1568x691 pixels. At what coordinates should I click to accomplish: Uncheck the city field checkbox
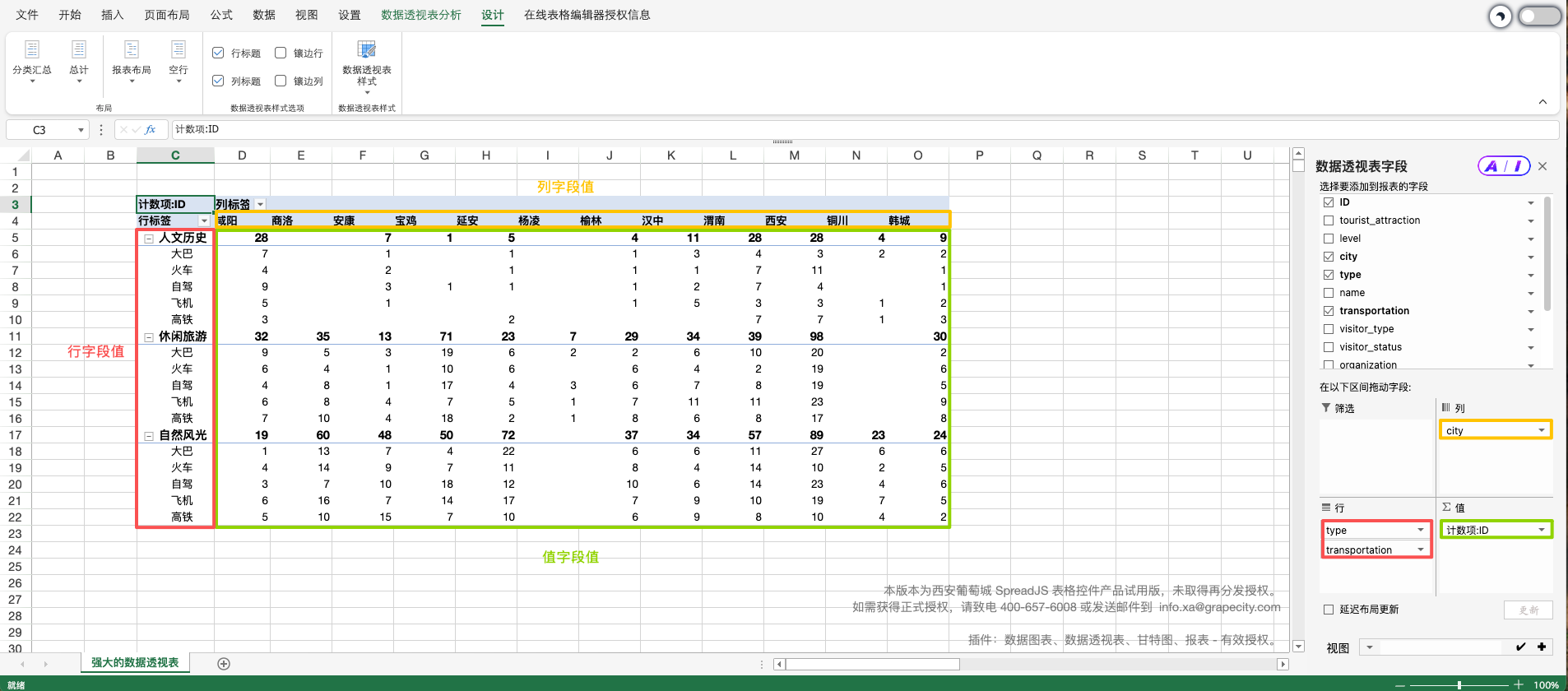1329,257
